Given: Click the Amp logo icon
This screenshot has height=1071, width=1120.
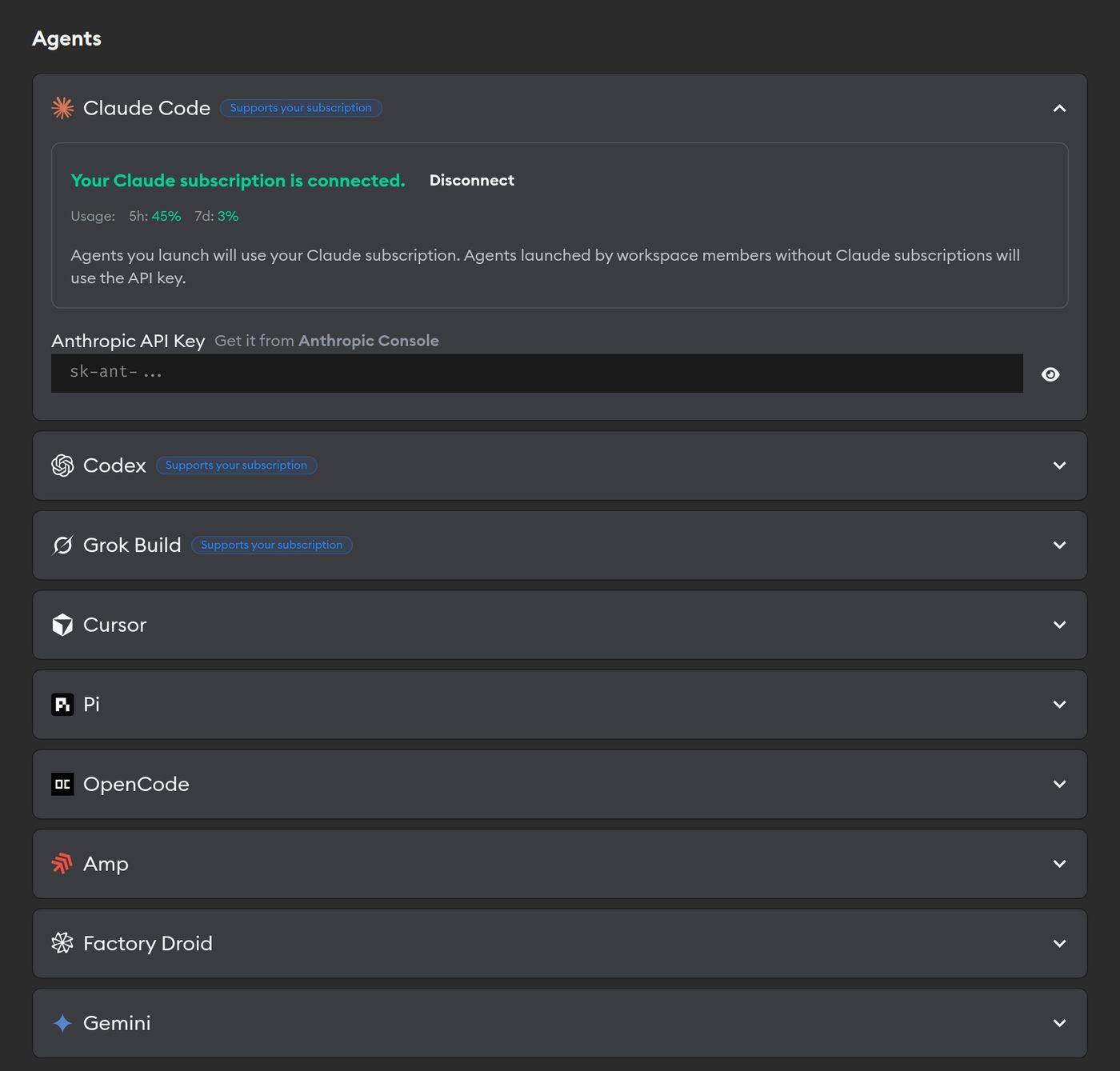Looking at the screenshot, I should pos(62,864).
